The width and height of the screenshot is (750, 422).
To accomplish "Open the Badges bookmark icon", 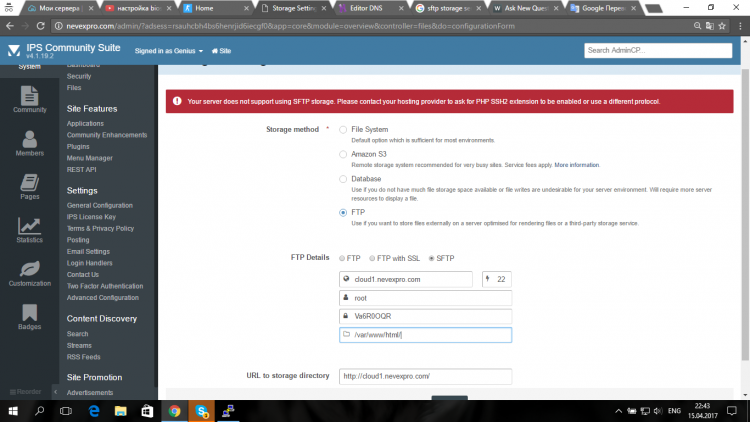I will pos(29,316).
